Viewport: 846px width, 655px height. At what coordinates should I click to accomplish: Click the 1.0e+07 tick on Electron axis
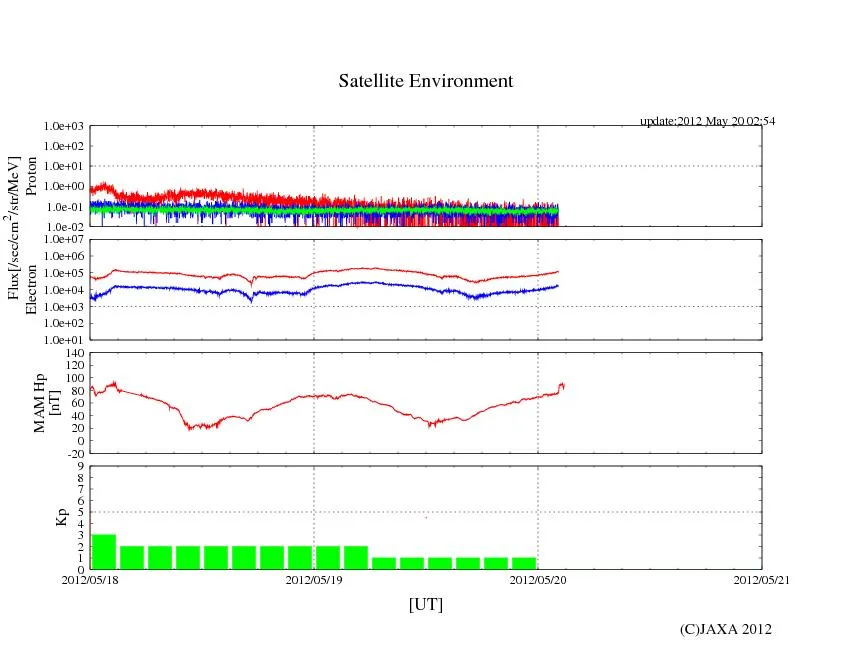pyautogui.click(x=63, y=240)
